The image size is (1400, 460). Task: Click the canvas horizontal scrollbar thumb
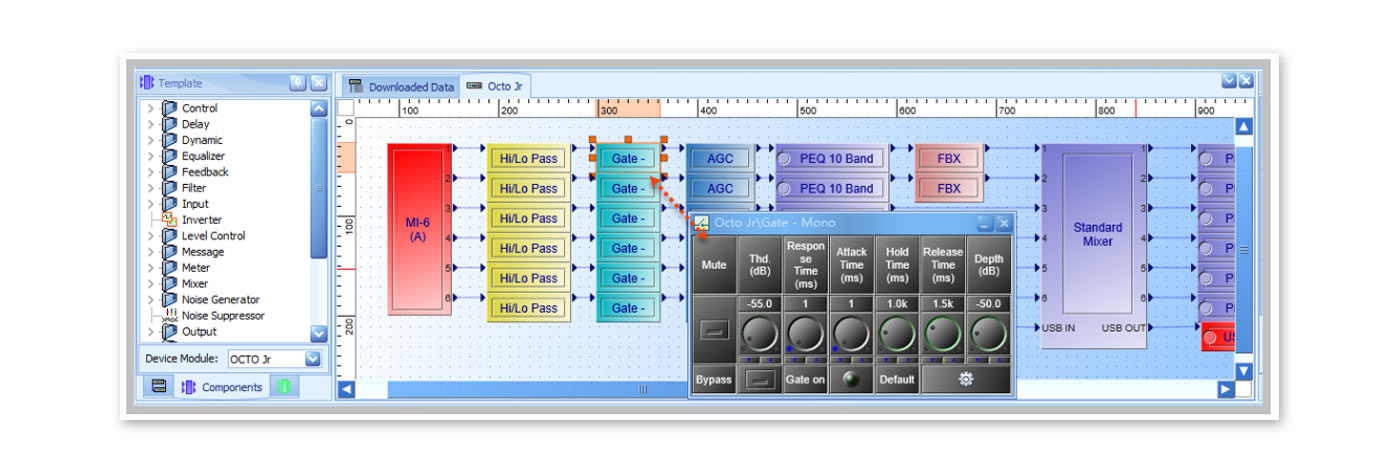pyautogui.click(x=643, y=390)
